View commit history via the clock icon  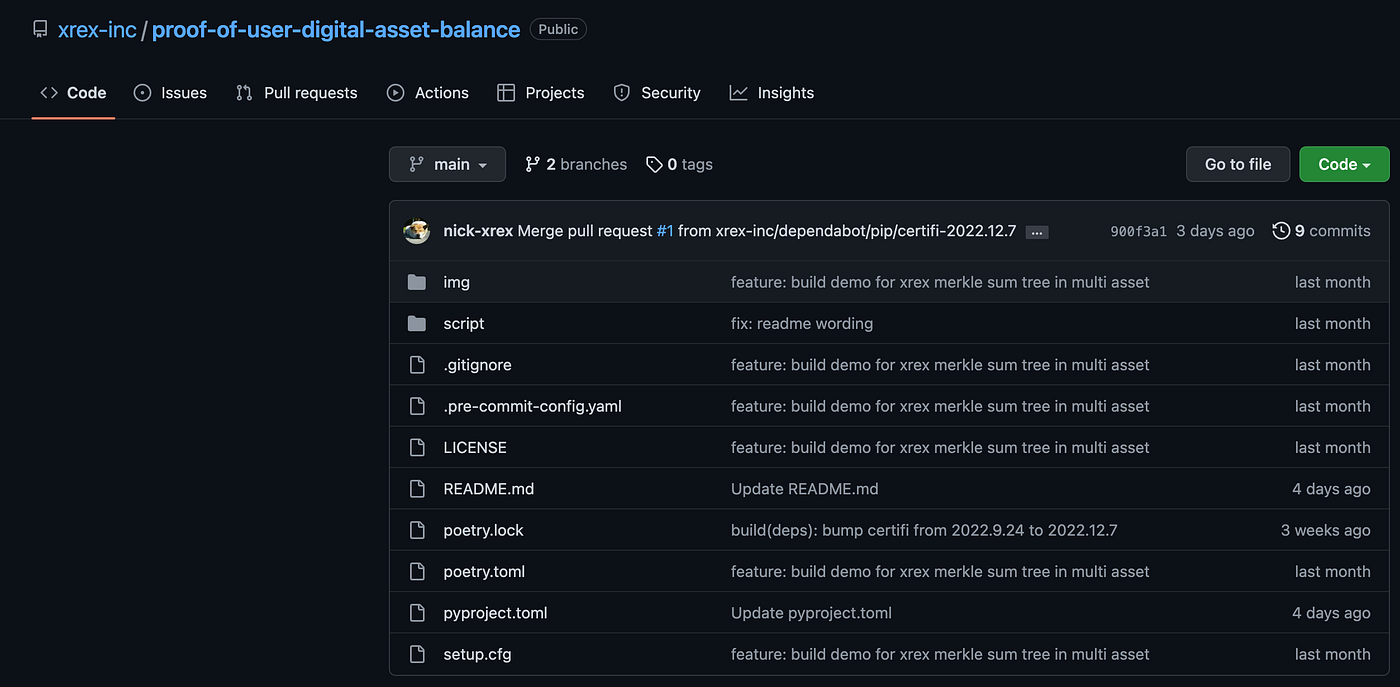coord(1281,231)
